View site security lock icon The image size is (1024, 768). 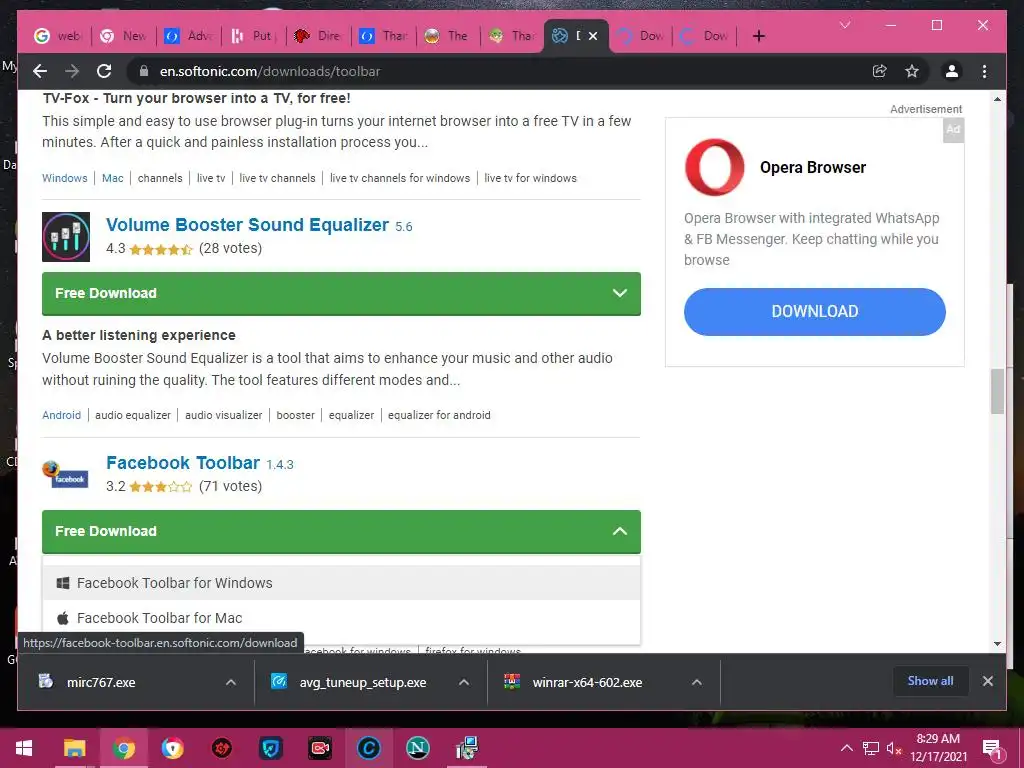144,71
